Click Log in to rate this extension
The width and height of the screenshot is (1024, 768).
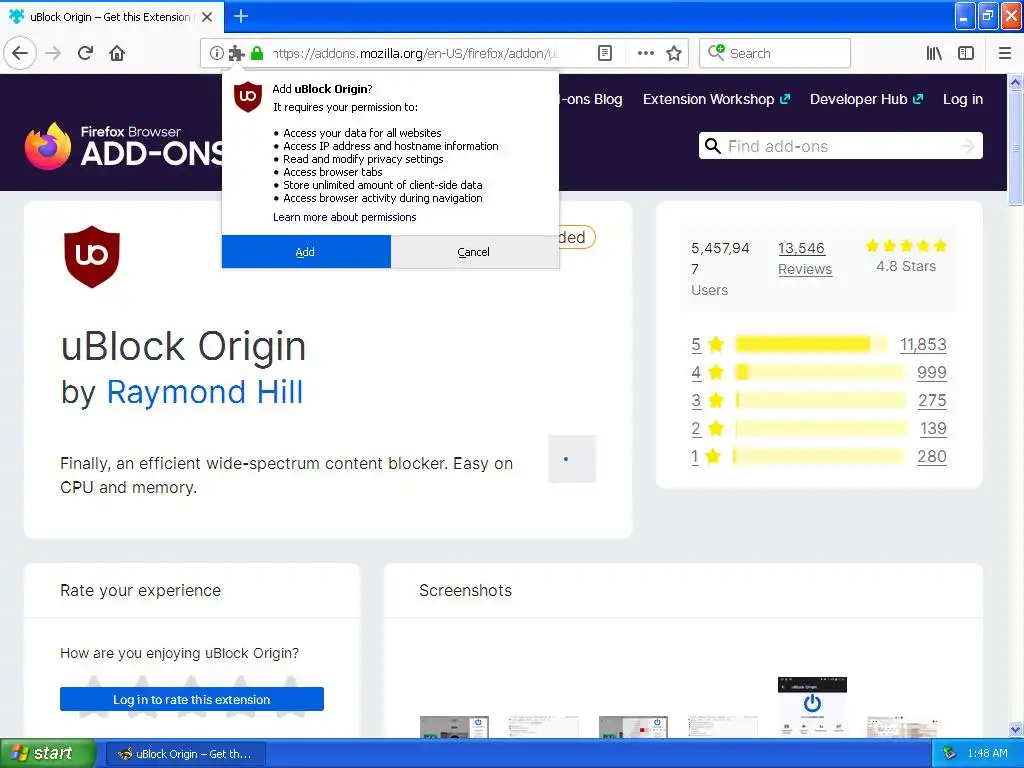[x=191, y=699]
